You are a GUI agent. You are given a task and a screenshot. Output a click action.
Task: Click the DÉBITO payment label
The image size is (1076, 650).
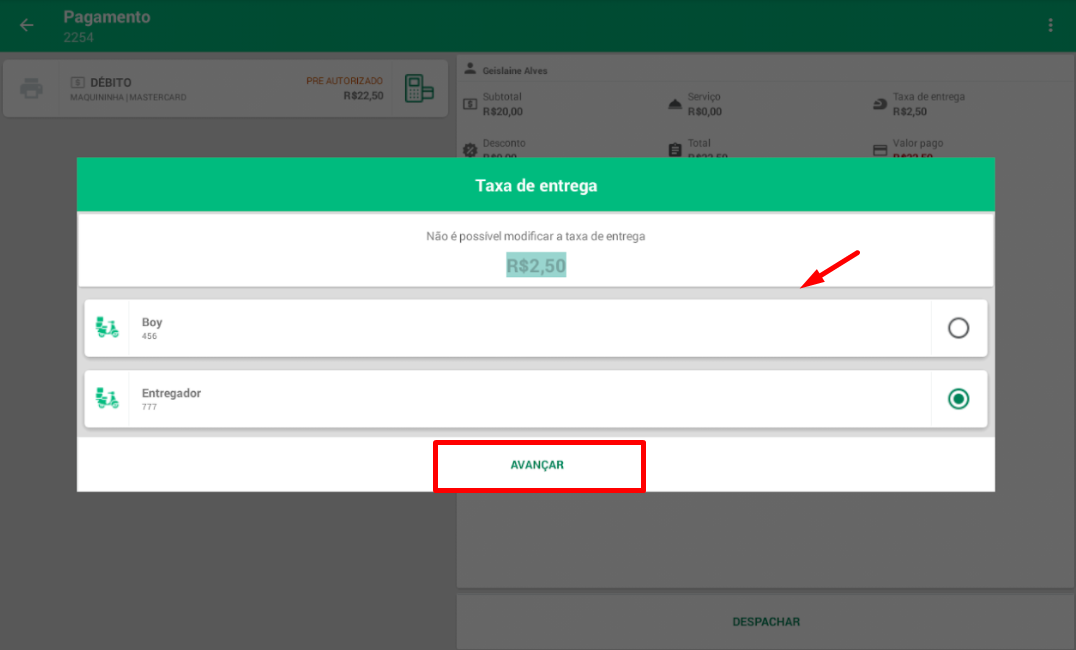pyautogui.click(x=110, y=82)
